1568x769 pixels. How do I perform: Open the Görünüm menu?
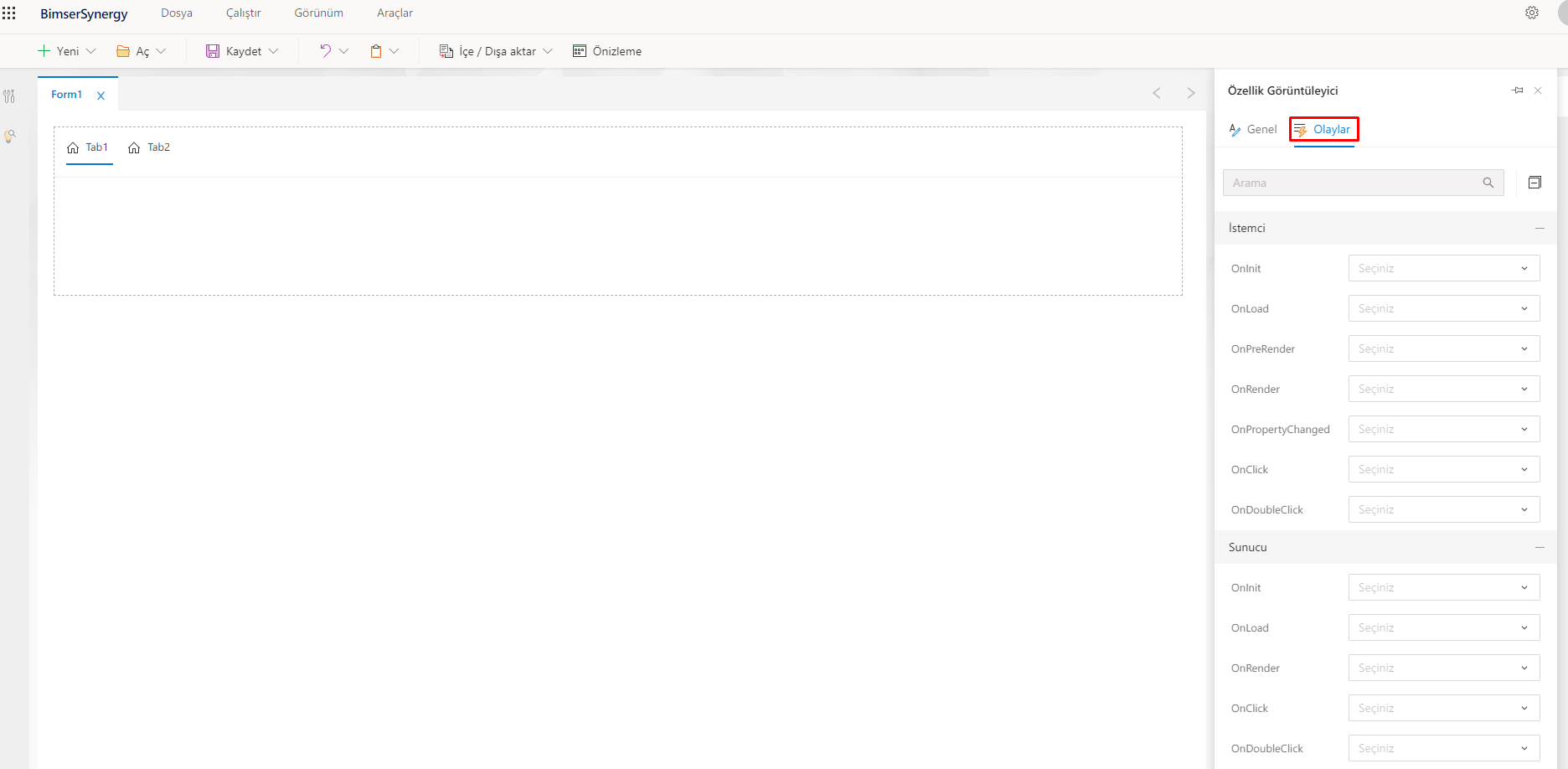pos(319,13)
